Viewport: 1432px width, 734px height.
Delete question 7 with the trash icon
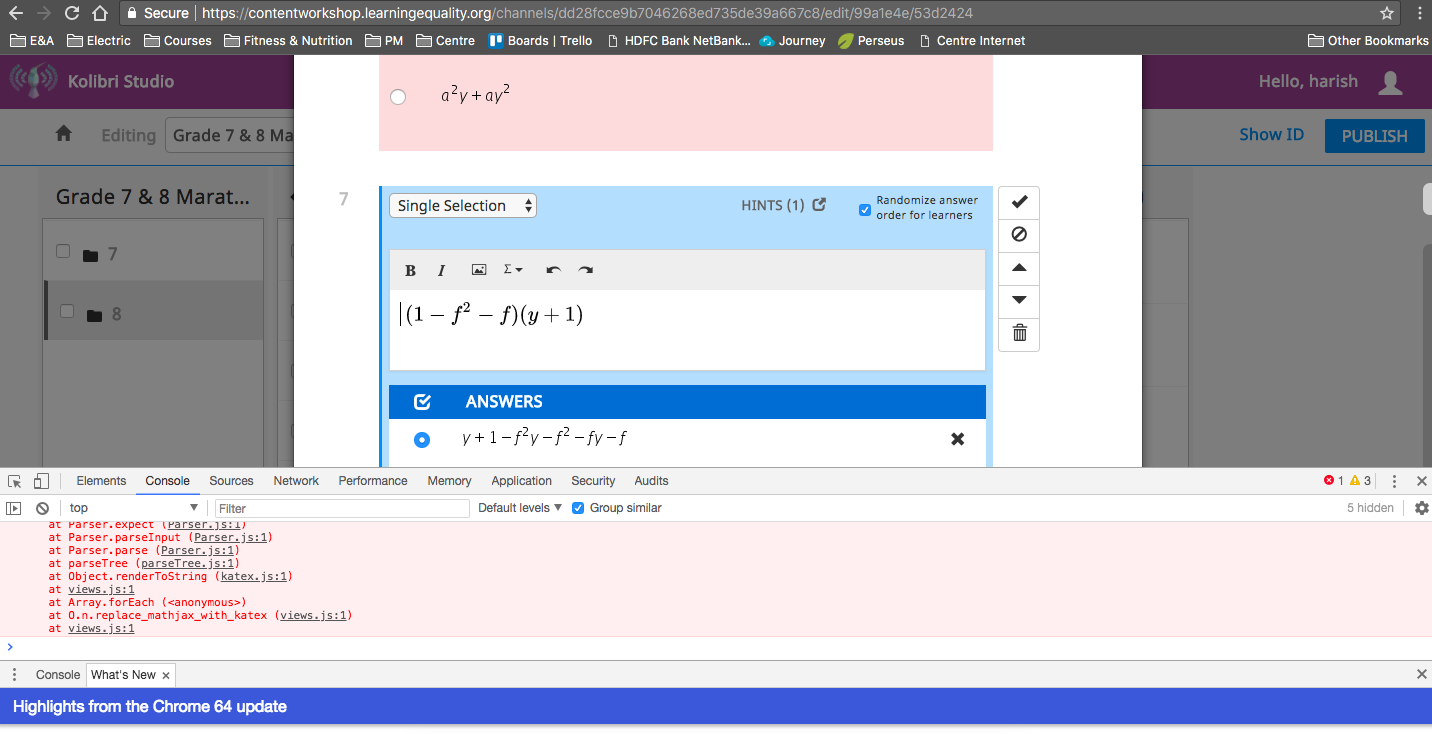click(1019, 333)
